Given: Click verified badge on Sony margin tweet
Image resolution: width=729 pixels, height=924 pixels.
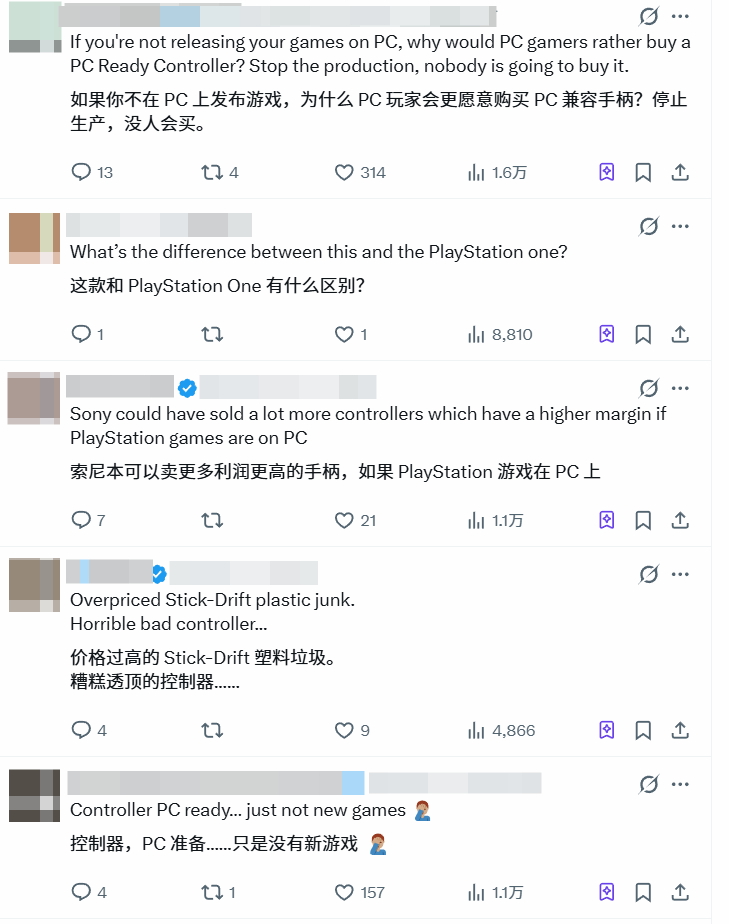Looking at the screenshot, I should click(x=187, y=388).
